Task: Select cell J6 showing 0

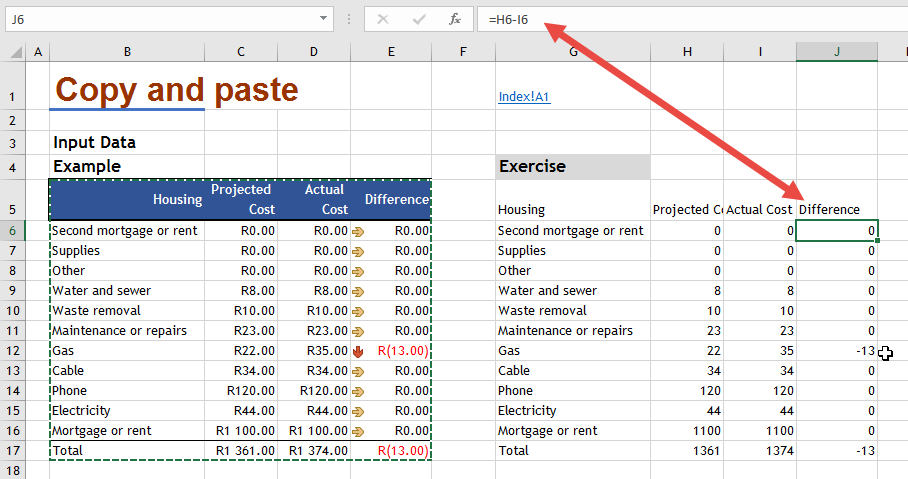Action: click(x=837, y=231)
